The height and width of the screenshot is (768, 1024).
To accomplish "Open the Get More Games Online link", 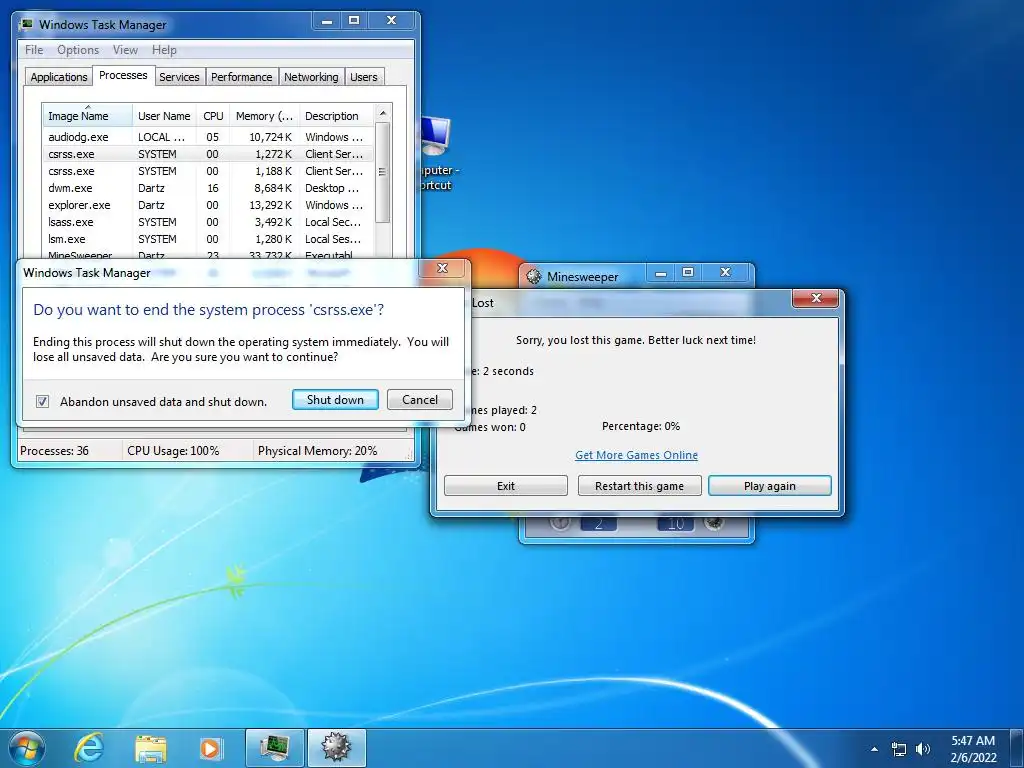I will (x=636, y=455).
